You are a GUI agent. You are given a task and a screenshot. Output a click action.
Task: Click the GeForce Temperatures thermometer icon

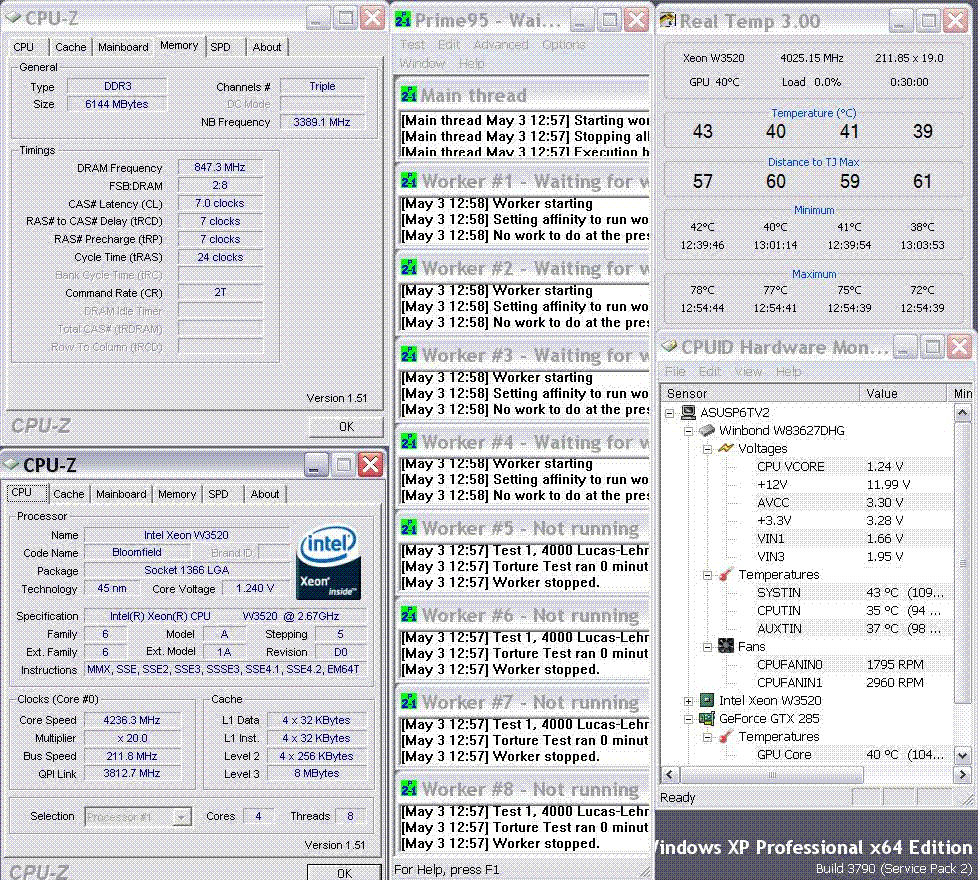[x=725, y=736]
